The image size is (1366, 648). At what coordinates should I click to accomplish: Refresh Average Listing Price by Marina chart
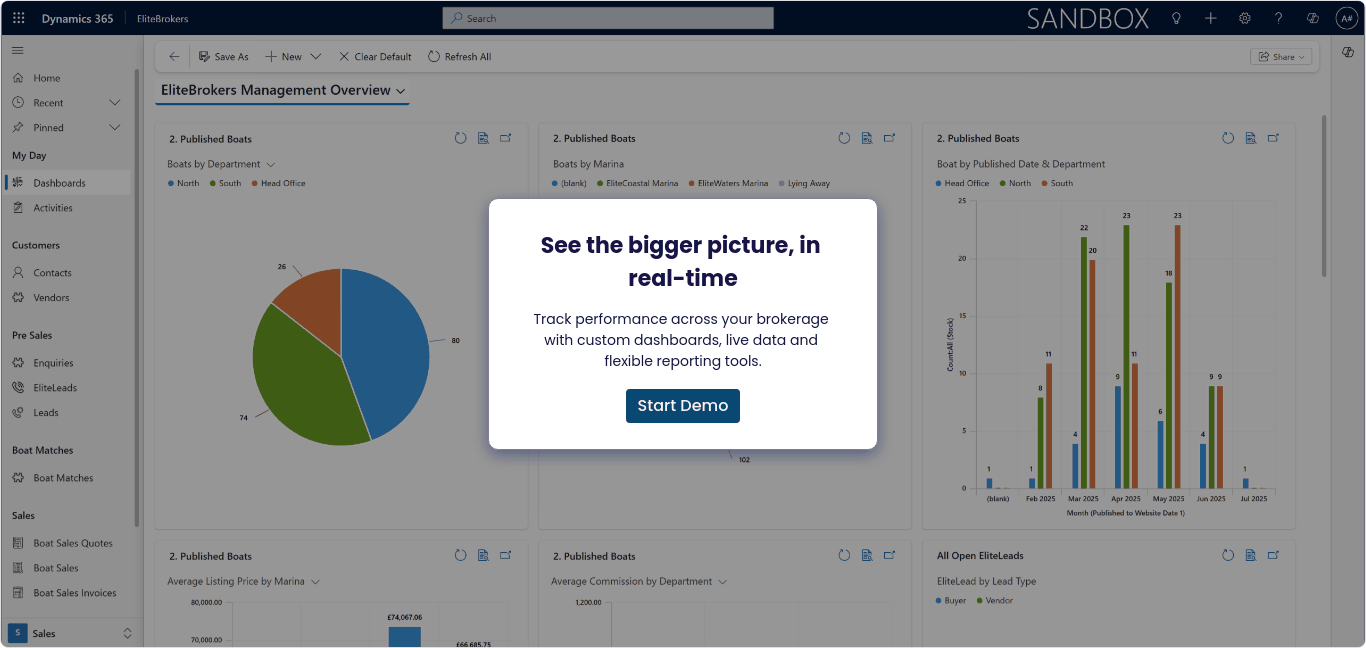coord(461,555)
